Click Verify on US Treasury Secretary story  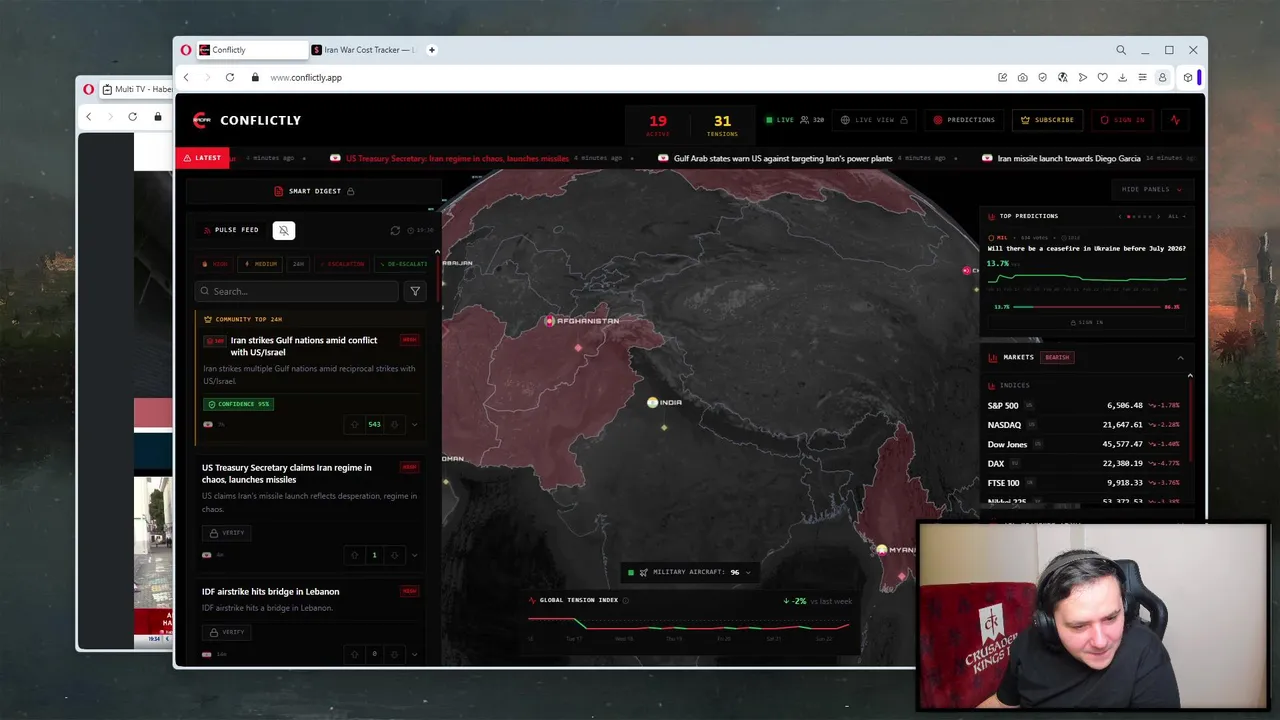[x=227, y=533]
